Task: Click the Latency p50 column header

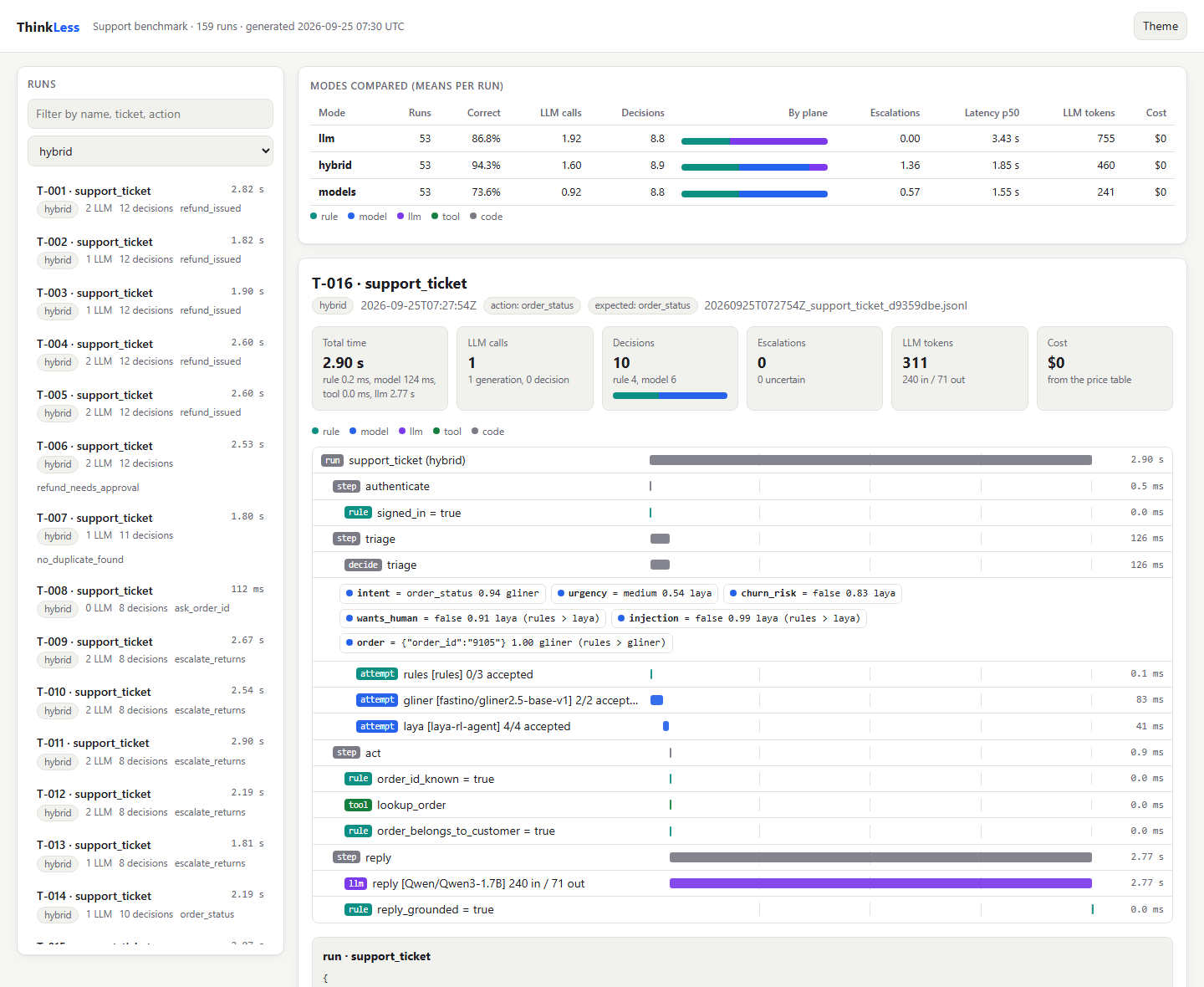Action: pyautogui.click(x=992, y=113)
